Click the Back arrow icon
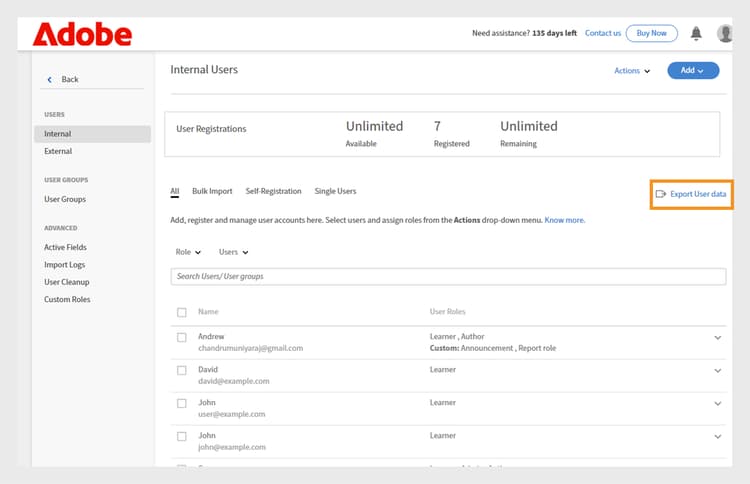This screenshot has width=750, height=484. click(x=50, y=79)
